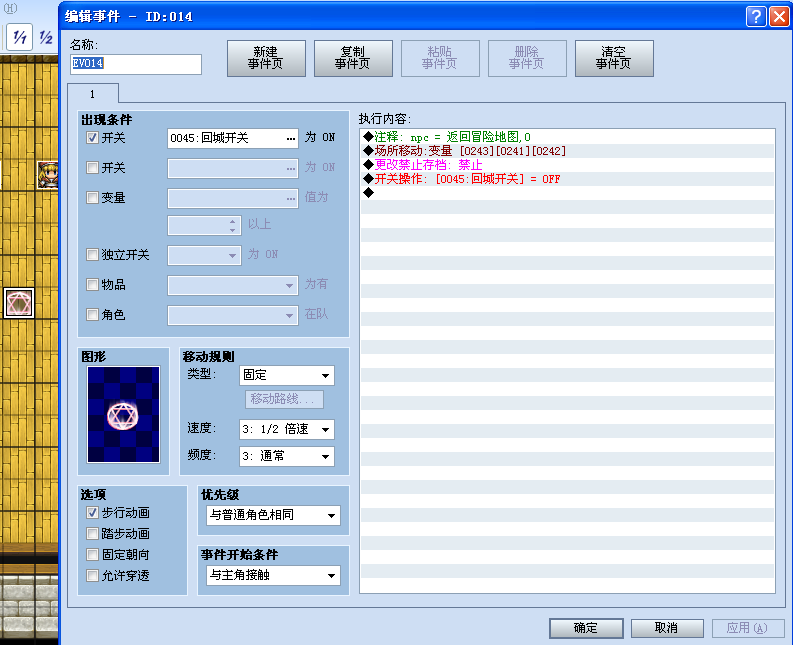
Task: Click the 粘贴事件页 button
Action: [440, 58]
